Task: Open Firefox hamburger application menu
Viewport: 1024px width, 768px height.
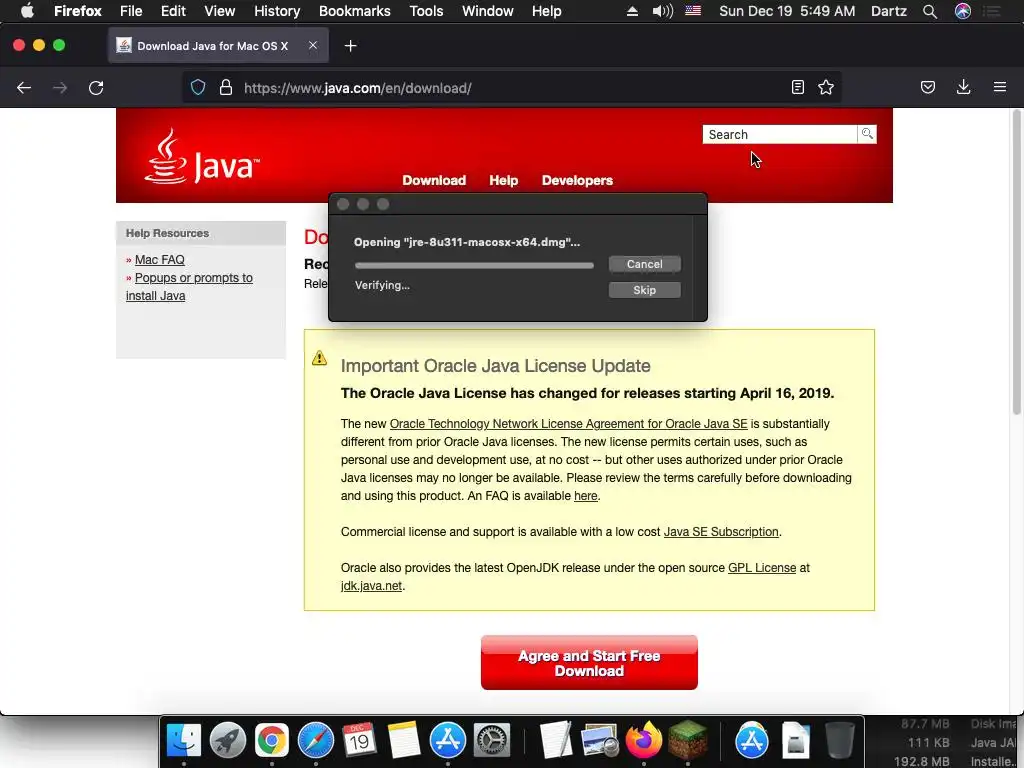Action: point(1000,87)
